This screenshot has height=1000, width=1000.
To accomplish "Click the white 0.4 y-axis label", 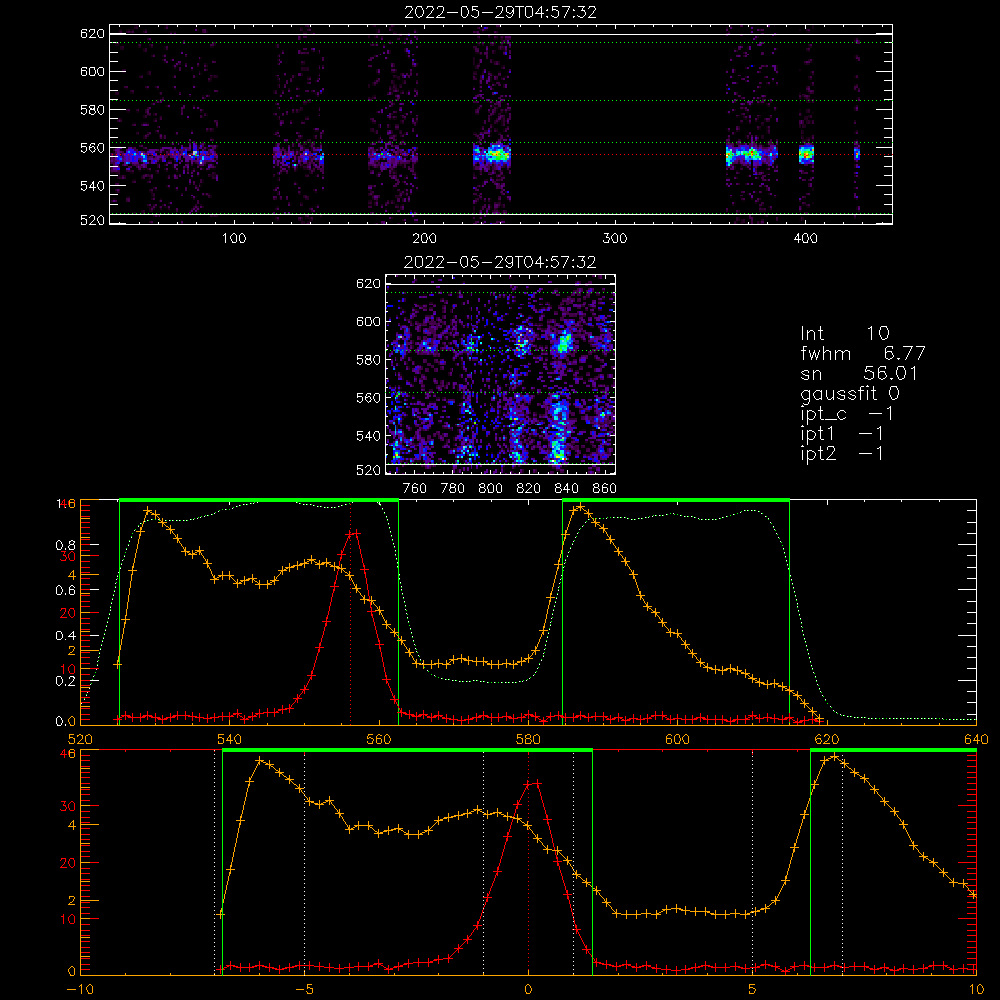I will pyautogui.click(x=66, y=636).
